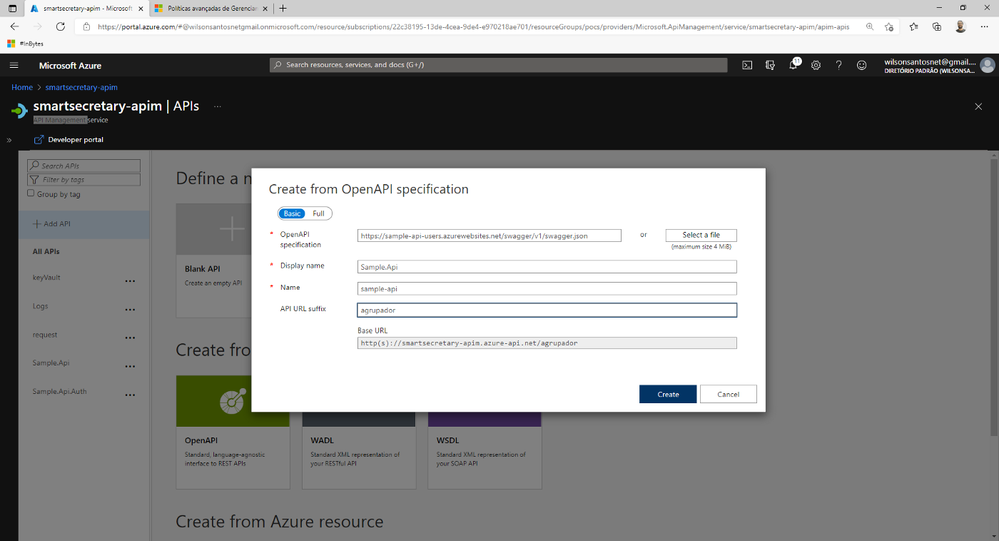999x541 pixels.
Task: Open a new browser tab with plus
Action: pos(283,8)
